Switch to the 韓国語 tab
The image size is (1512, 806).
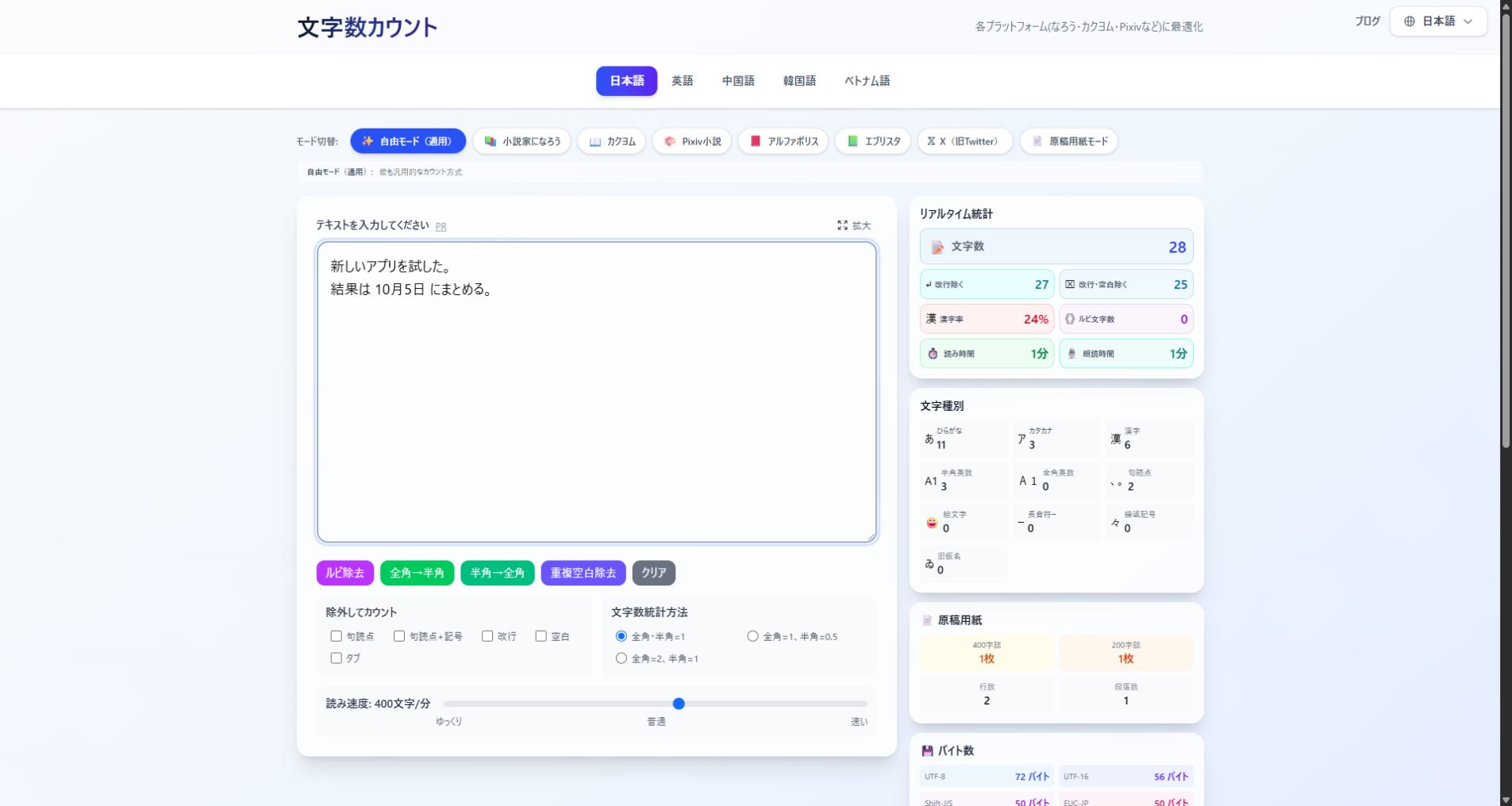point(799,81)
